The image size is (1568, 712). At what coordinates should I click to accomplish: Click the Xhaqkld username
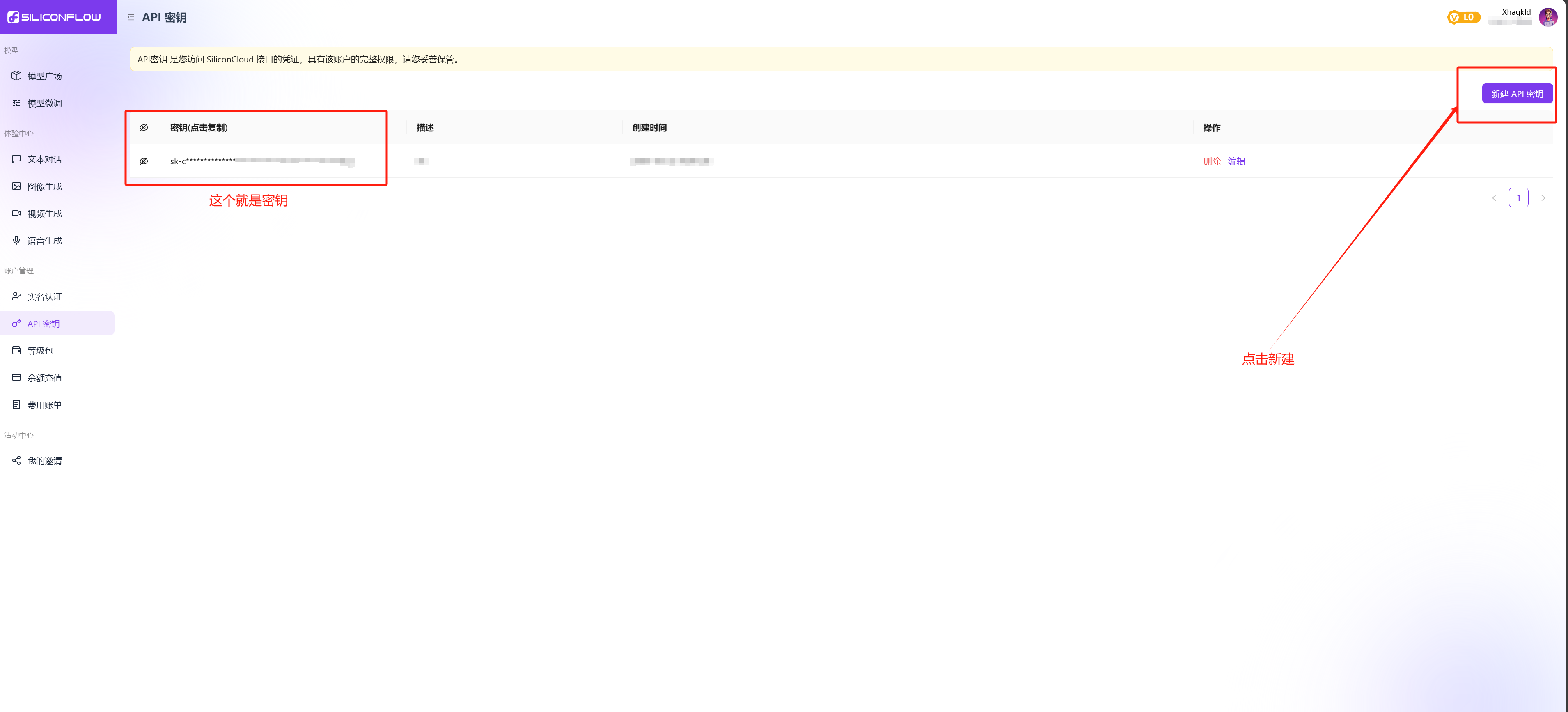1515,12
